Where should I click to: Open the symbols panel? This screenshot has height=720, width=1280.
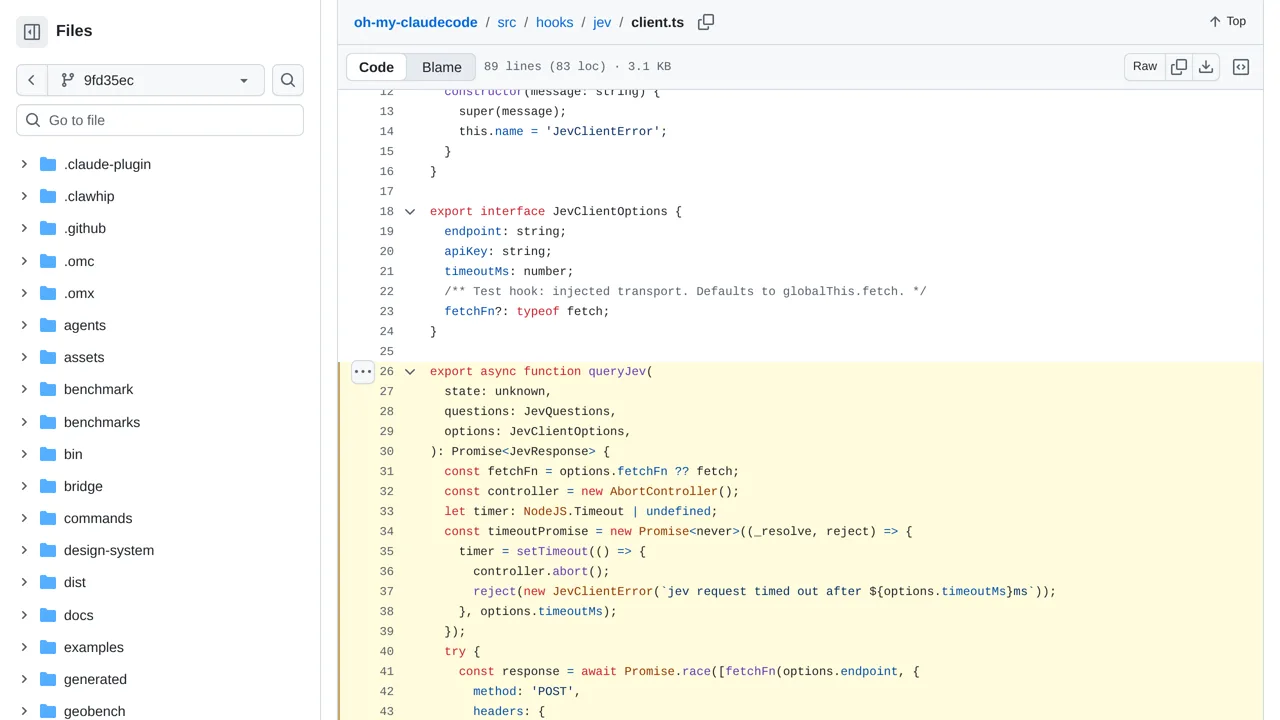[1241, 67]
